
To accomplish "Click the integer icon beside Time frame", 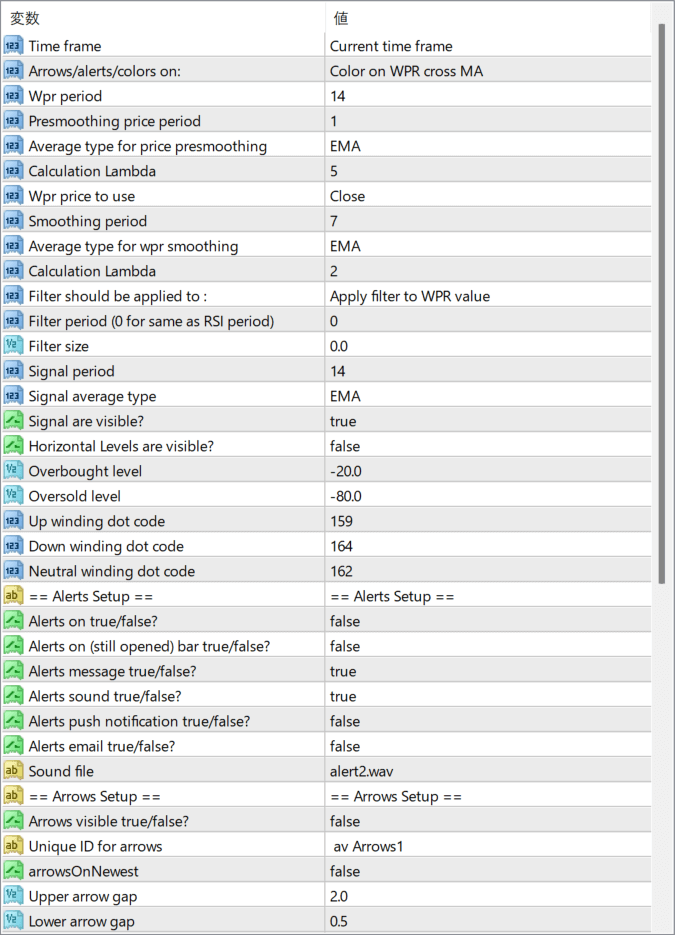I will coord(13,46).
